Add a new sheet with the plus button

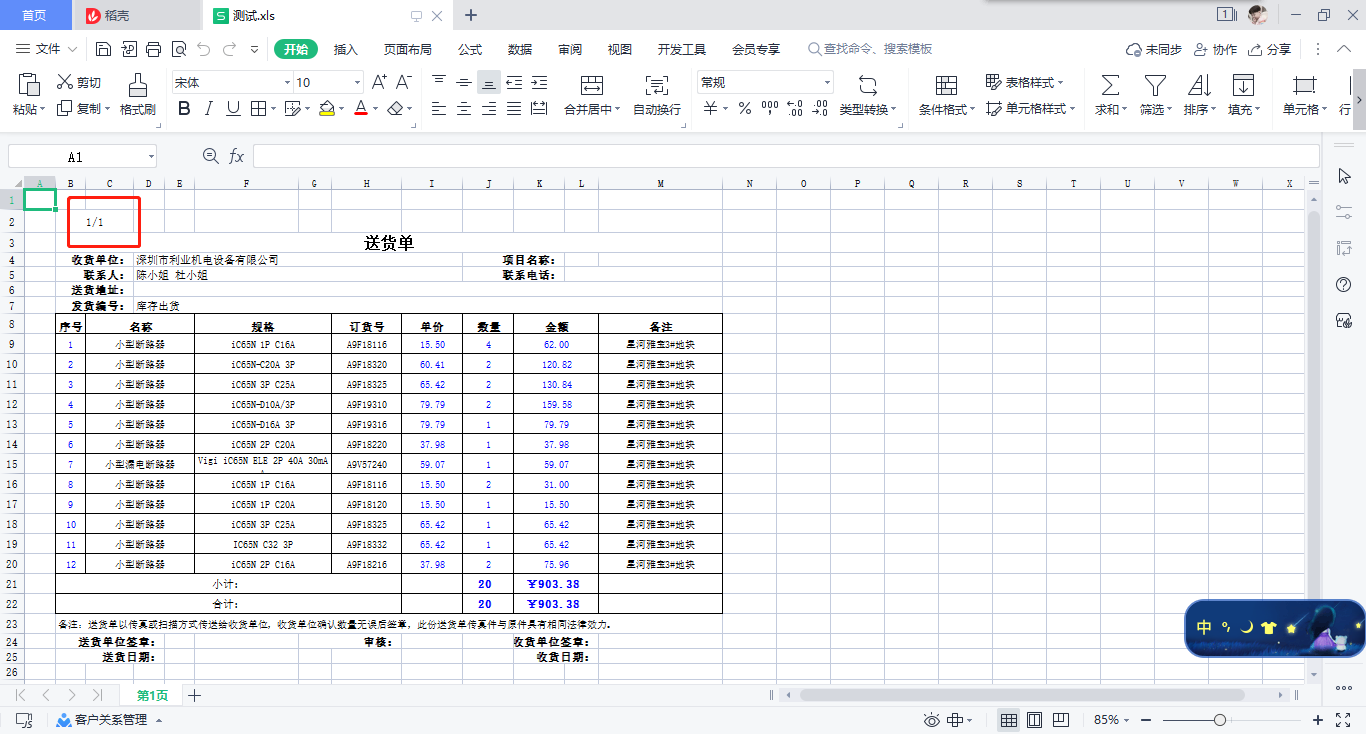[x=195, y=695]
